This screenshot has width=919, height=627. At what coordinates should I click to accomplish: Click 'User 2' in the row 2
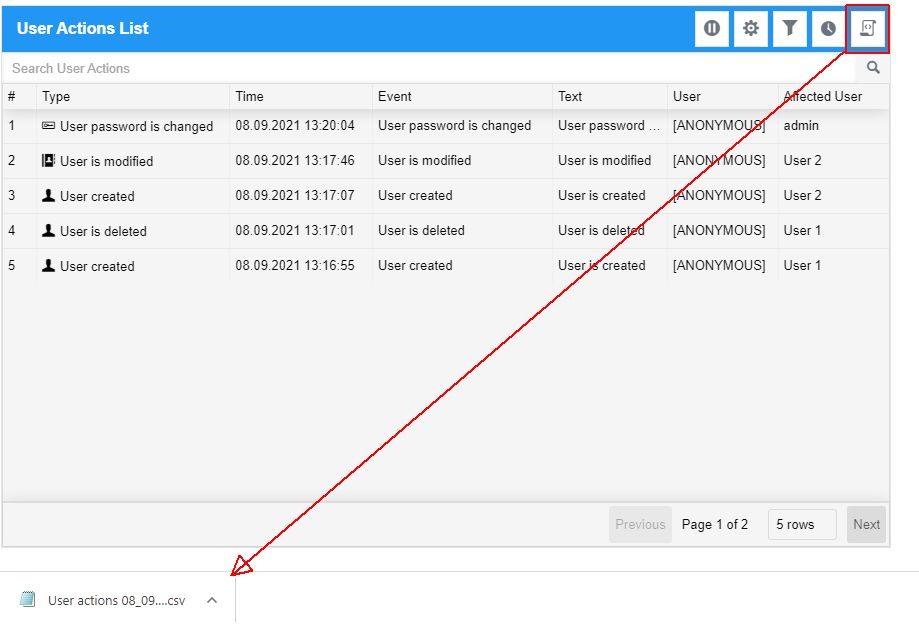(802, 161)
